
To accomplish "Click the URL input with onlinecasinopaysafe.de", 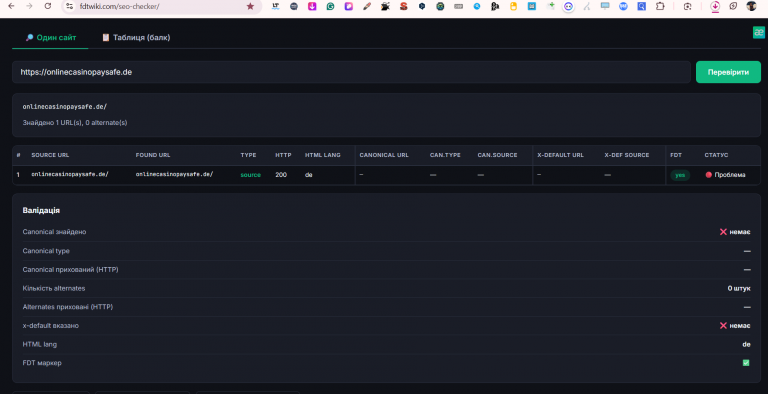I will click(351, 72).
